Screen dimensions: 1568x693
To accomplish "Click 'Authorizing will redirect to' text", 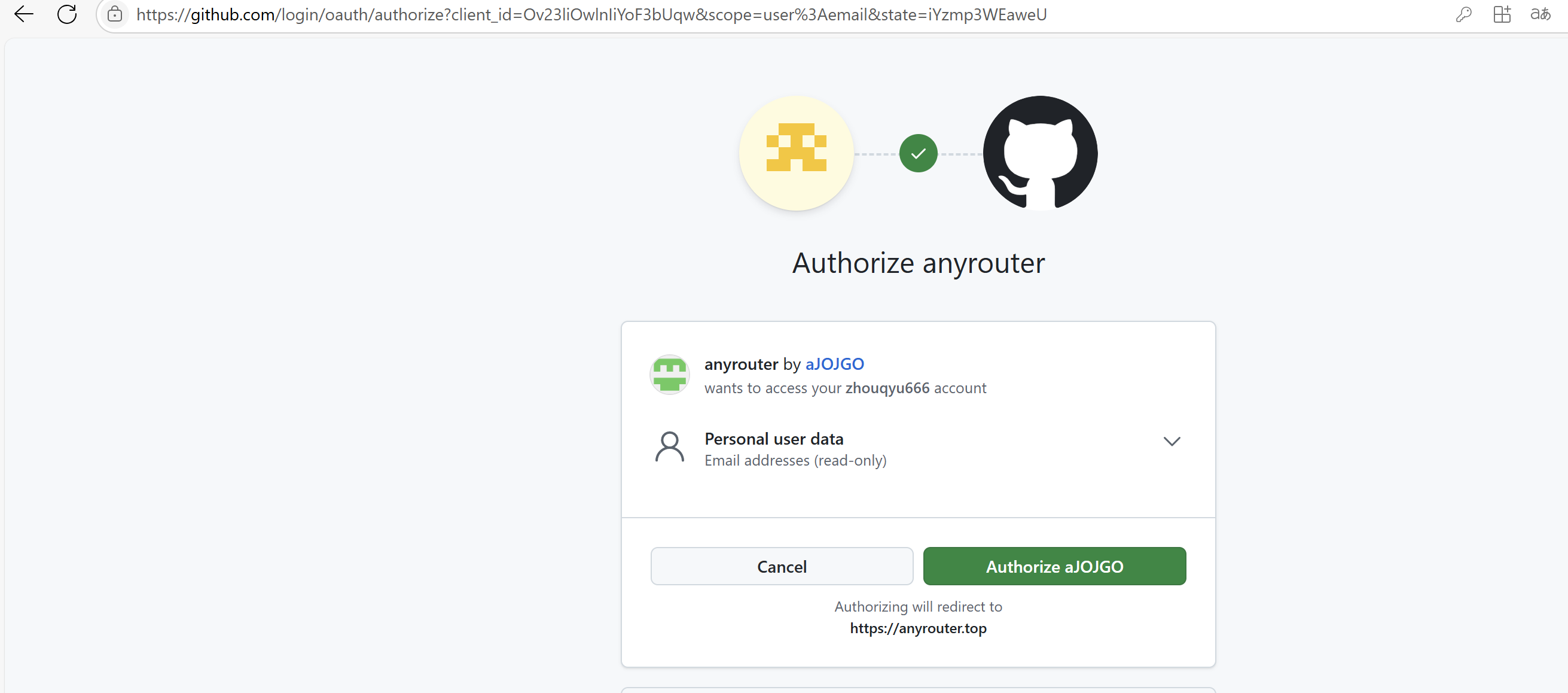I will click(918, 607).
